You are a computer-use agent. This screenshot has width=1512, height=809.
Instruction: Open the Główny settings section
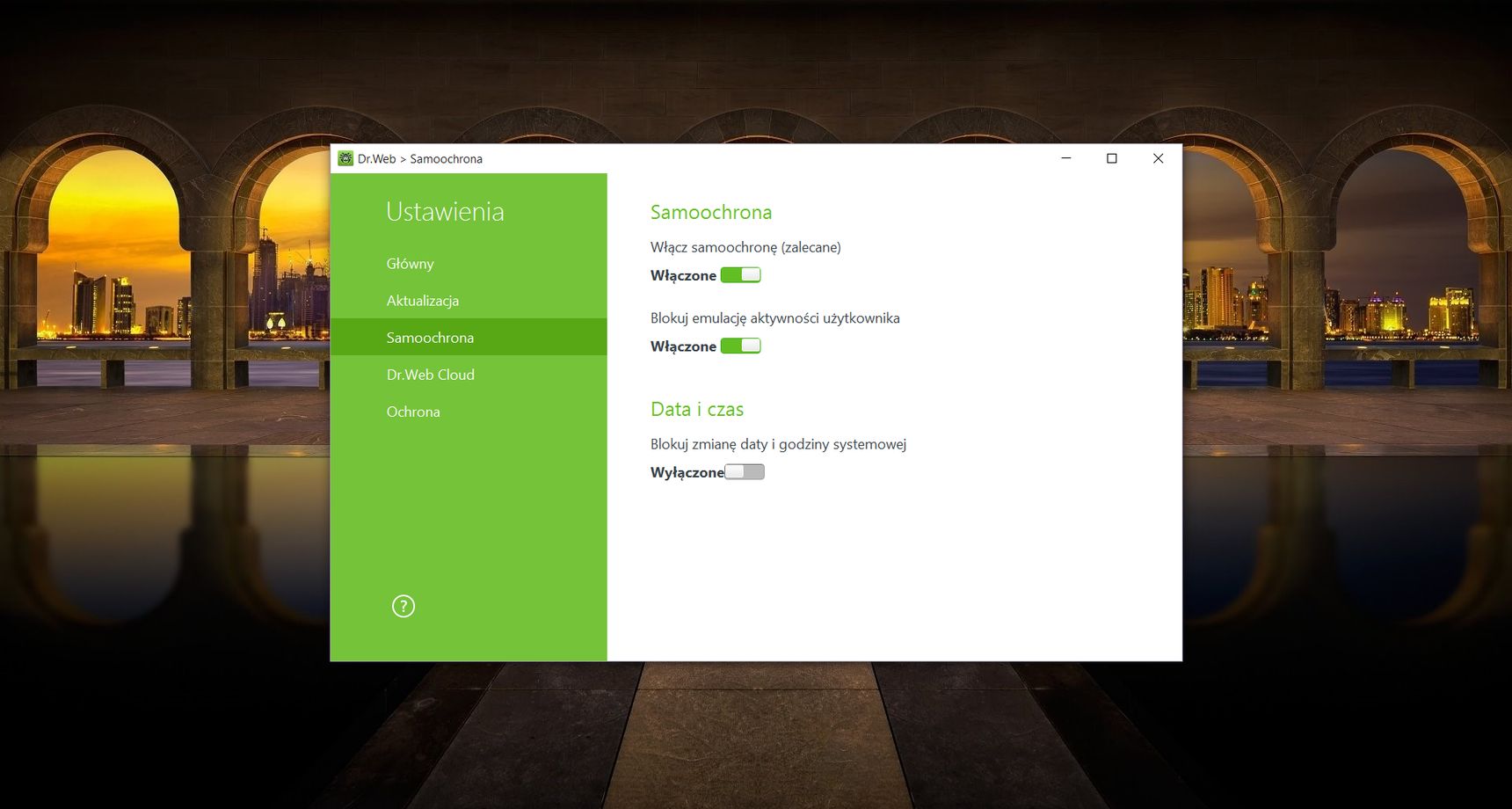[469, 264]
